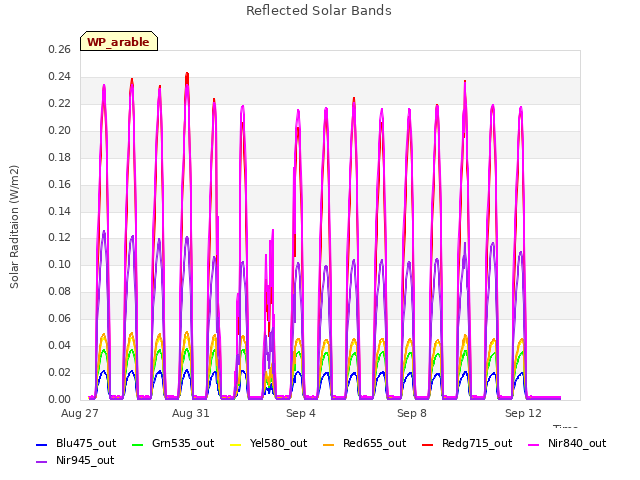
Task: Click the 0.26 y-axis tick label
Action: 60,49
